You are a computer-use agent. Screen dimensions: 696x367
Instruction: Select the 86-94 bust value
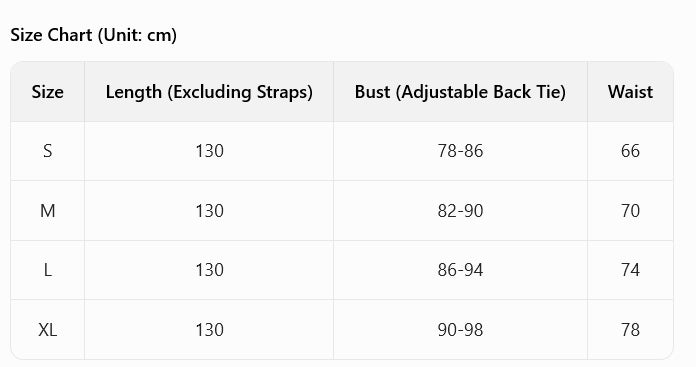460,270
